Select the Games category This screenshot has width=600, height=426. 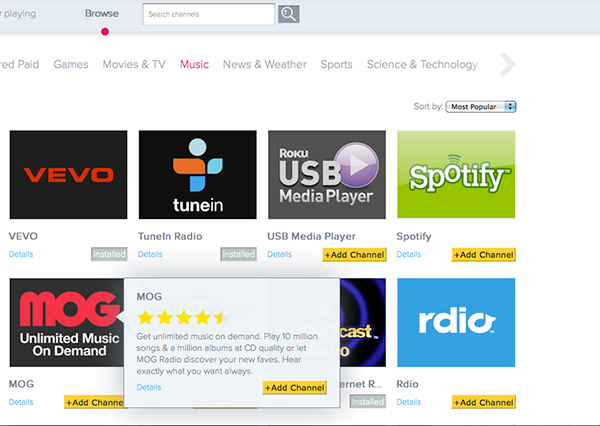[71, 64]
